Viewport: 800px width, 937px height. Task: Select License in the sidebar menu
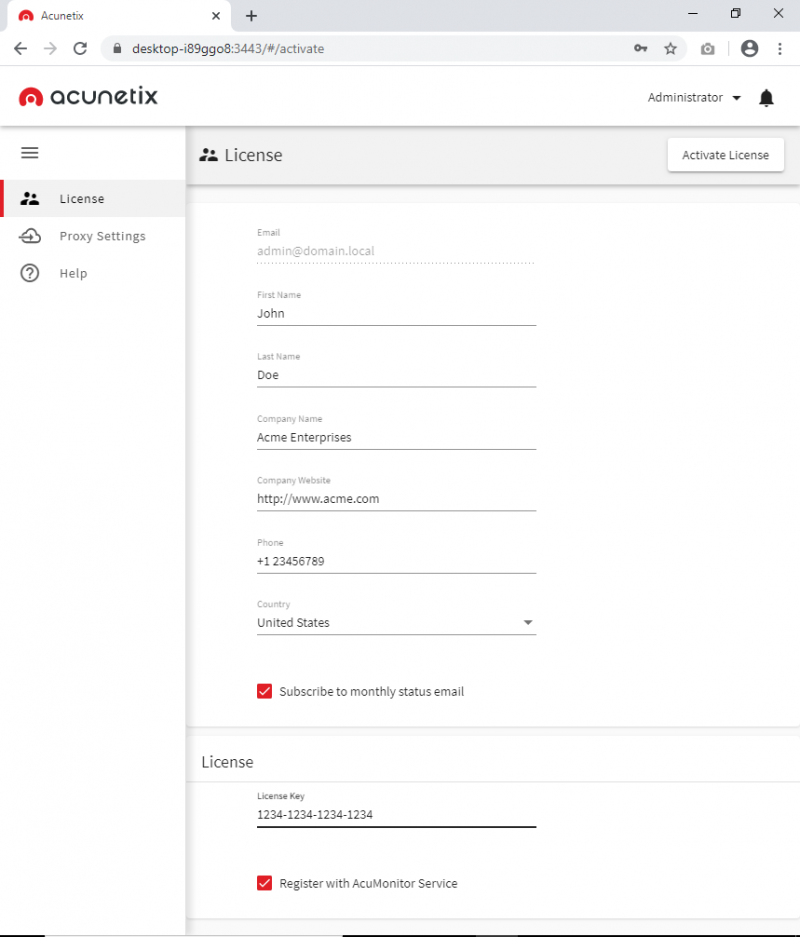click(x=93, y=198)
